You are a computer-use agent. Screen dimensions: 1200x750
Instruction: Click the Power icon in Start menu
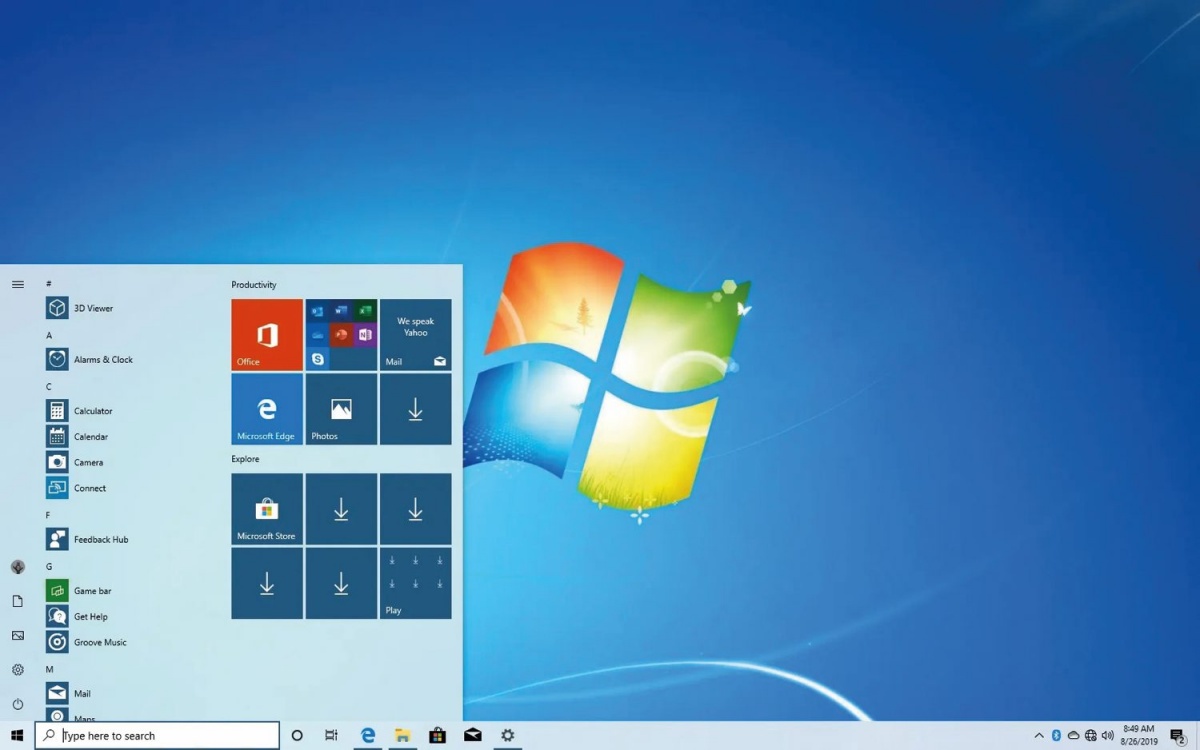click(17, 704)
